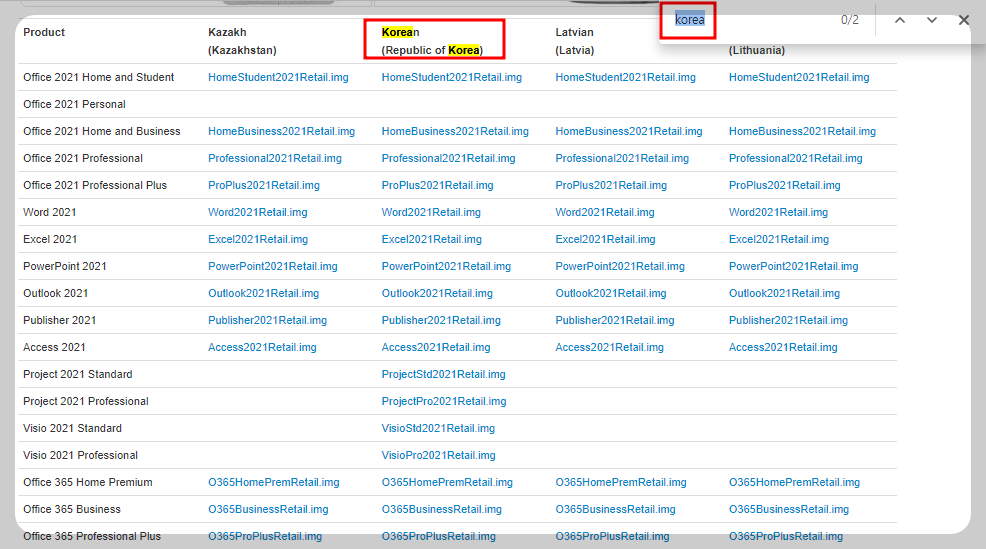The width and height of the screenshot is (986, 549).
Task: Open Korean Outlook2021Retail.img link
Action: 436,294
